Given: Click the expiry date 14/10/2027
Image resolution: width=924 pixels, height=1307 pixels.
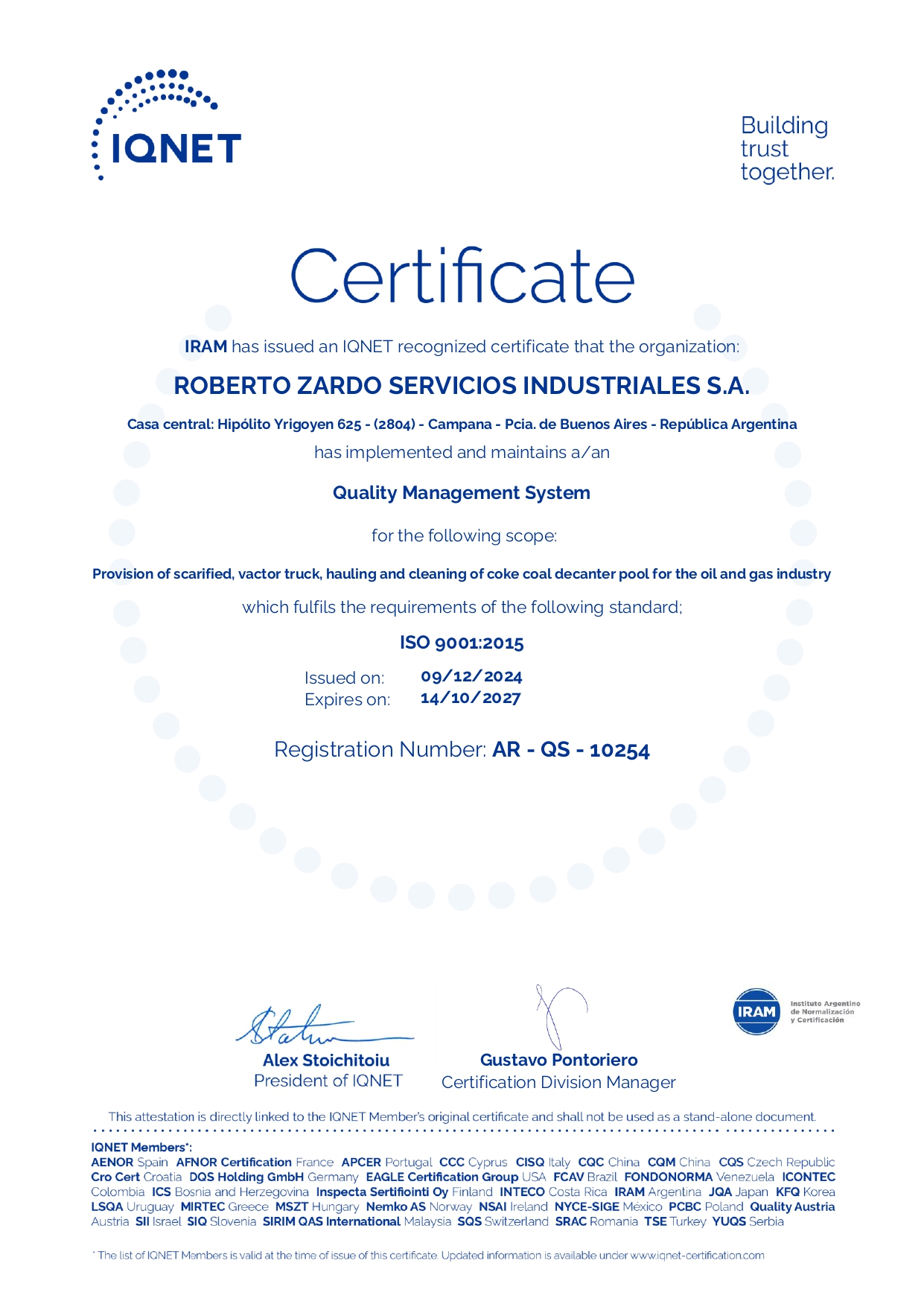Looking at the screenshot, I should [x=471, y=699].
